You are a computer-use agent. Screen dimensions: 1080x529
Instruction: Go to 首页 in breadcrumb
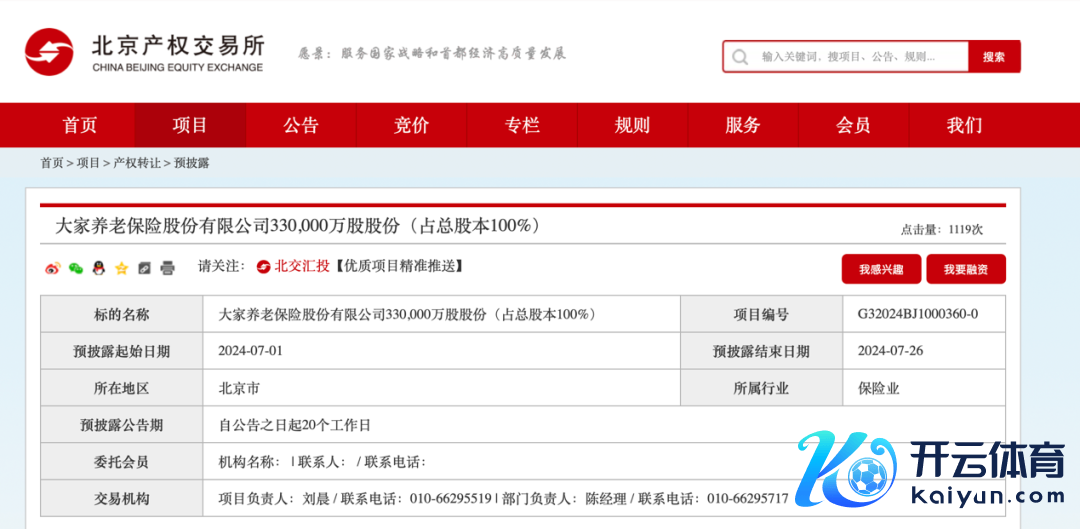(x=52, y=163)
